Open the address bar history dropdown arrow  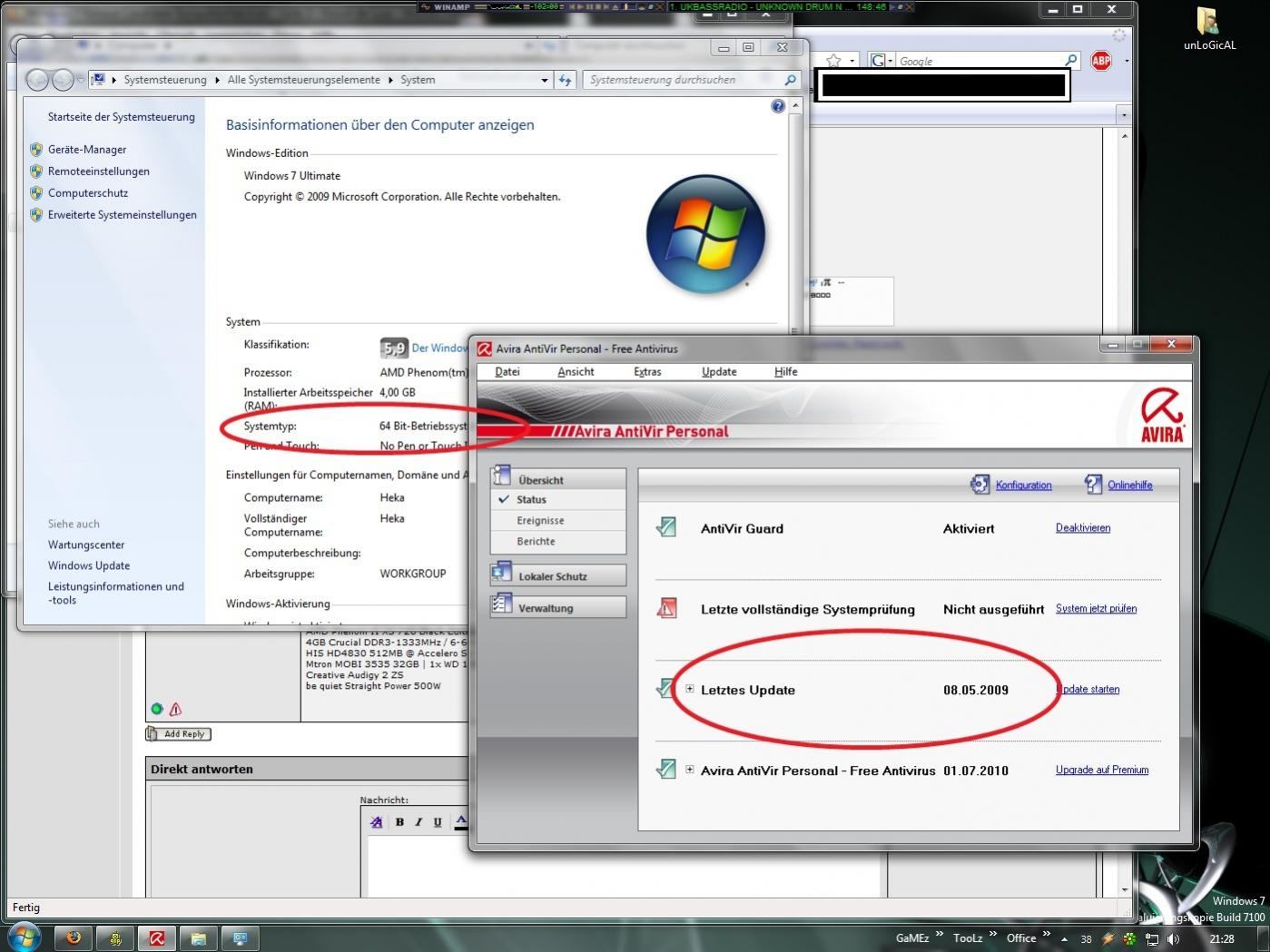click(x=545, y=80)
